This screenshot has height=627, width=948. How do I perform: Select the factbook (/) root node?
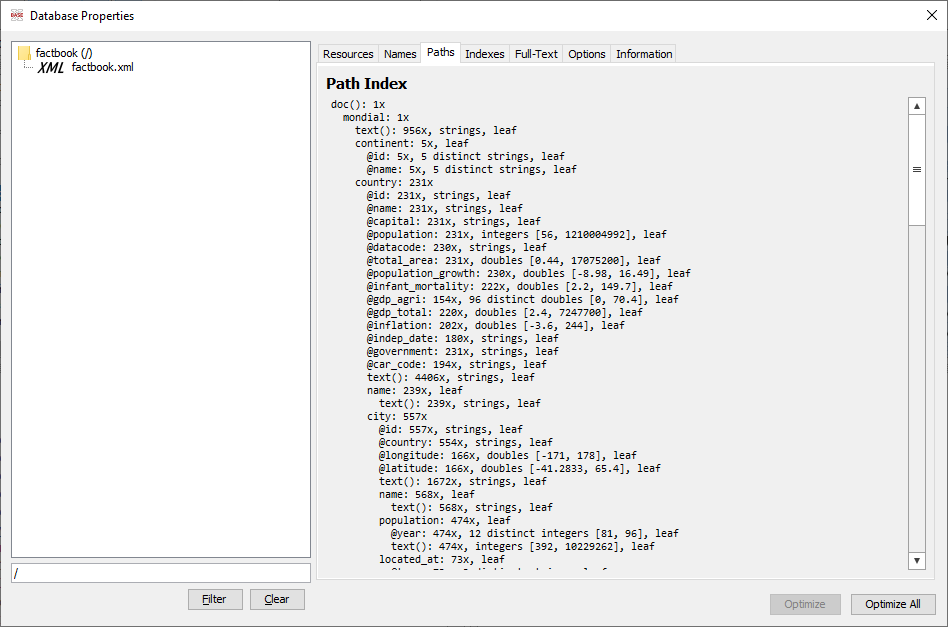click(x=64, y=53)
